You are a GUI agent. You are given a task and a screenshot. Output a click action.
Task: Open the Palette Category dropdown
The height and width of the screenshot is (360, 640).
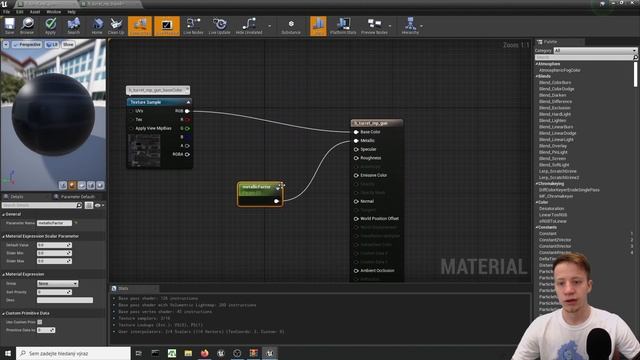(595, 51)
